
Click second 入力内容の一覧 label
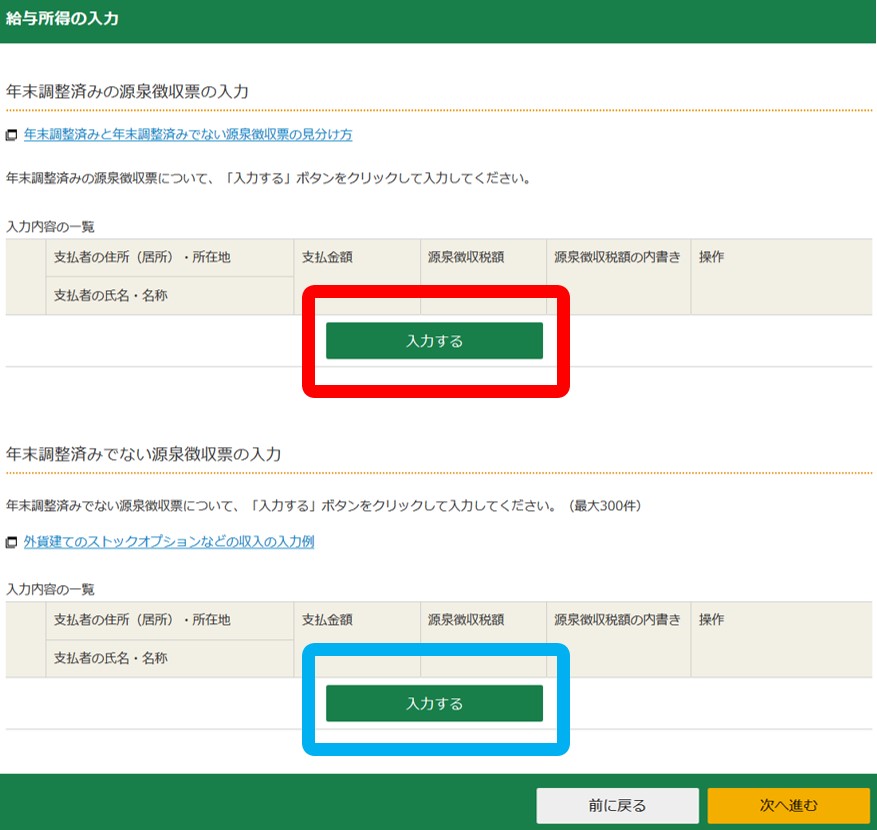(50, 589)
